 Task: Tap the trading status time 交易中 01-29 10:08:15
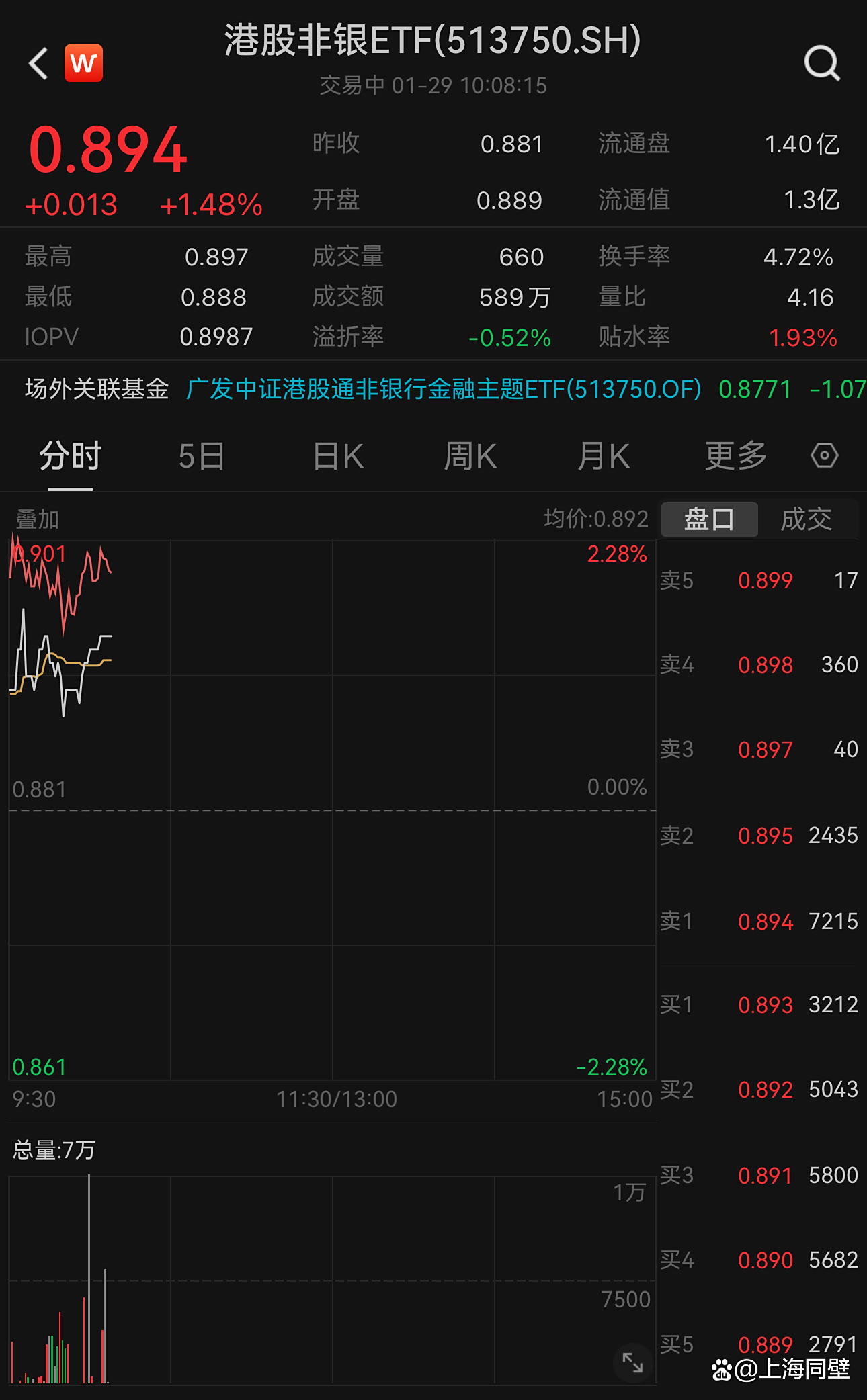(x=433, y=86)
